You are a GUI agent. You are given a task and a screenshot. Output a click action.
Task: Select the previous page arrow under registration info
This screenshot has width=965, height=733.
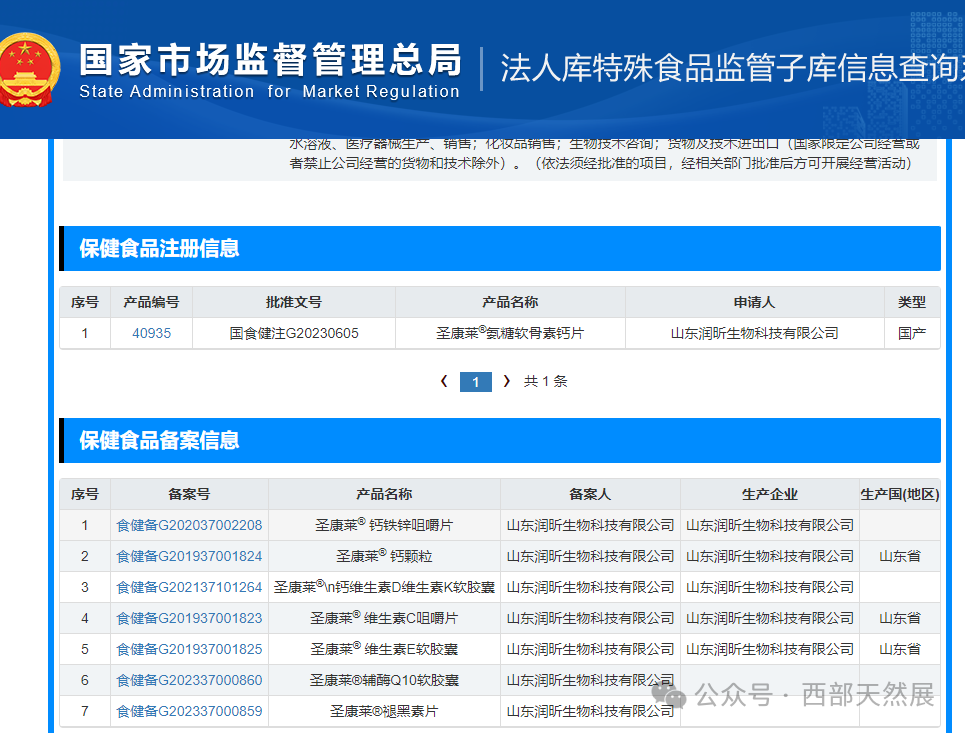443,381
